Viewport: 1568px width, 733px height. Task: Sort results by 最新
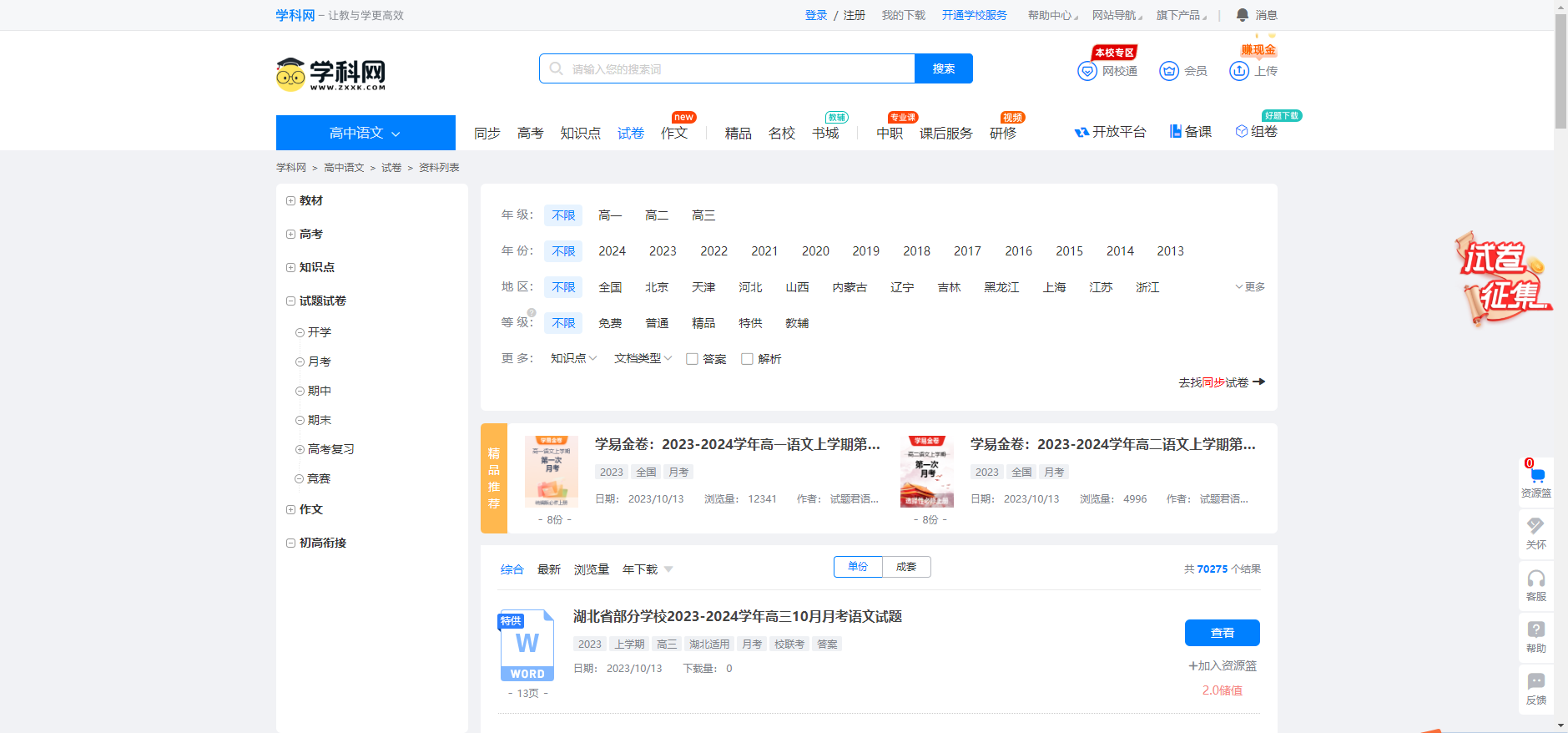(x=549, y=569)
